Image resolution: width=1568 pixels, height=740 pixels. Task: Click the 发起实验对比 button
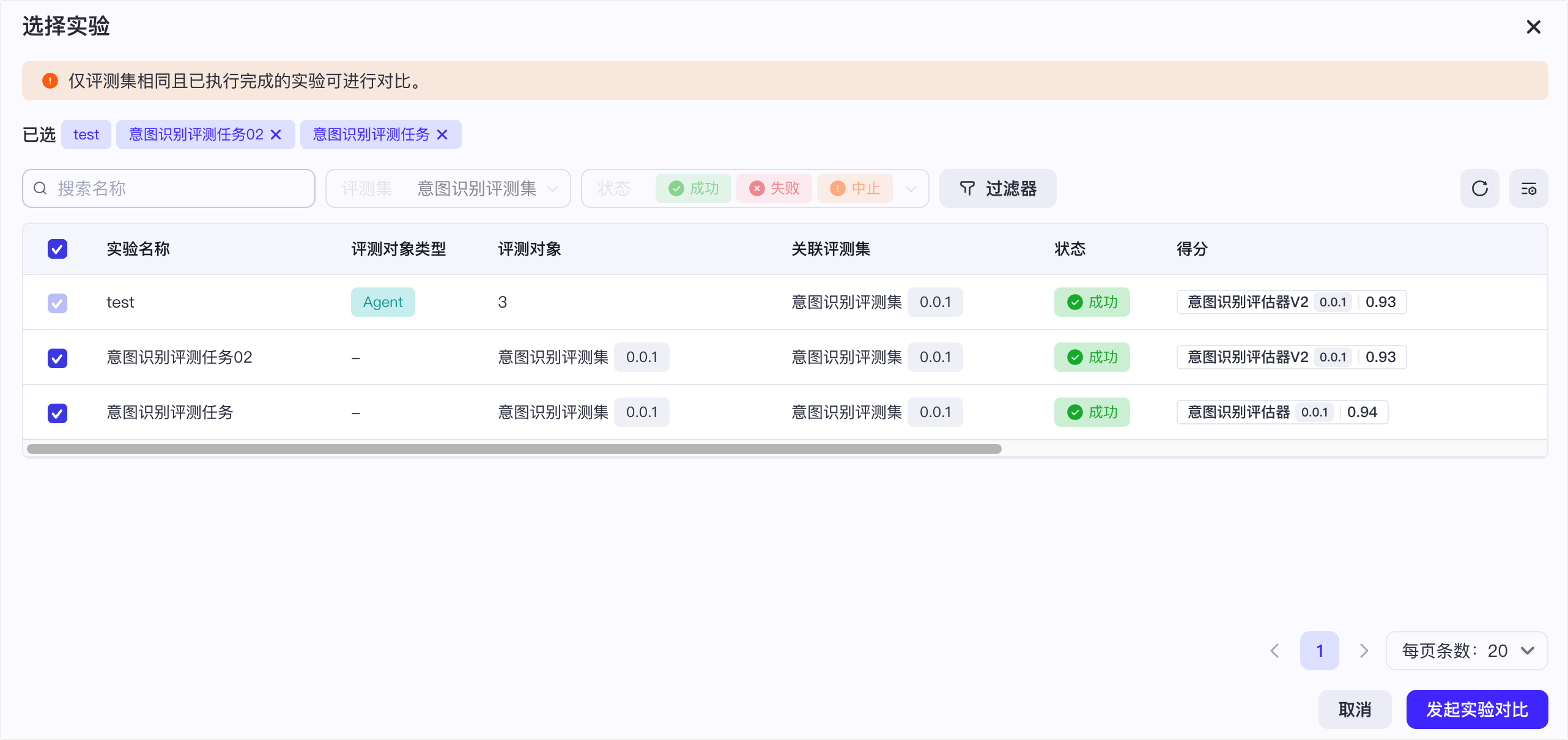tap(1477, 709)
